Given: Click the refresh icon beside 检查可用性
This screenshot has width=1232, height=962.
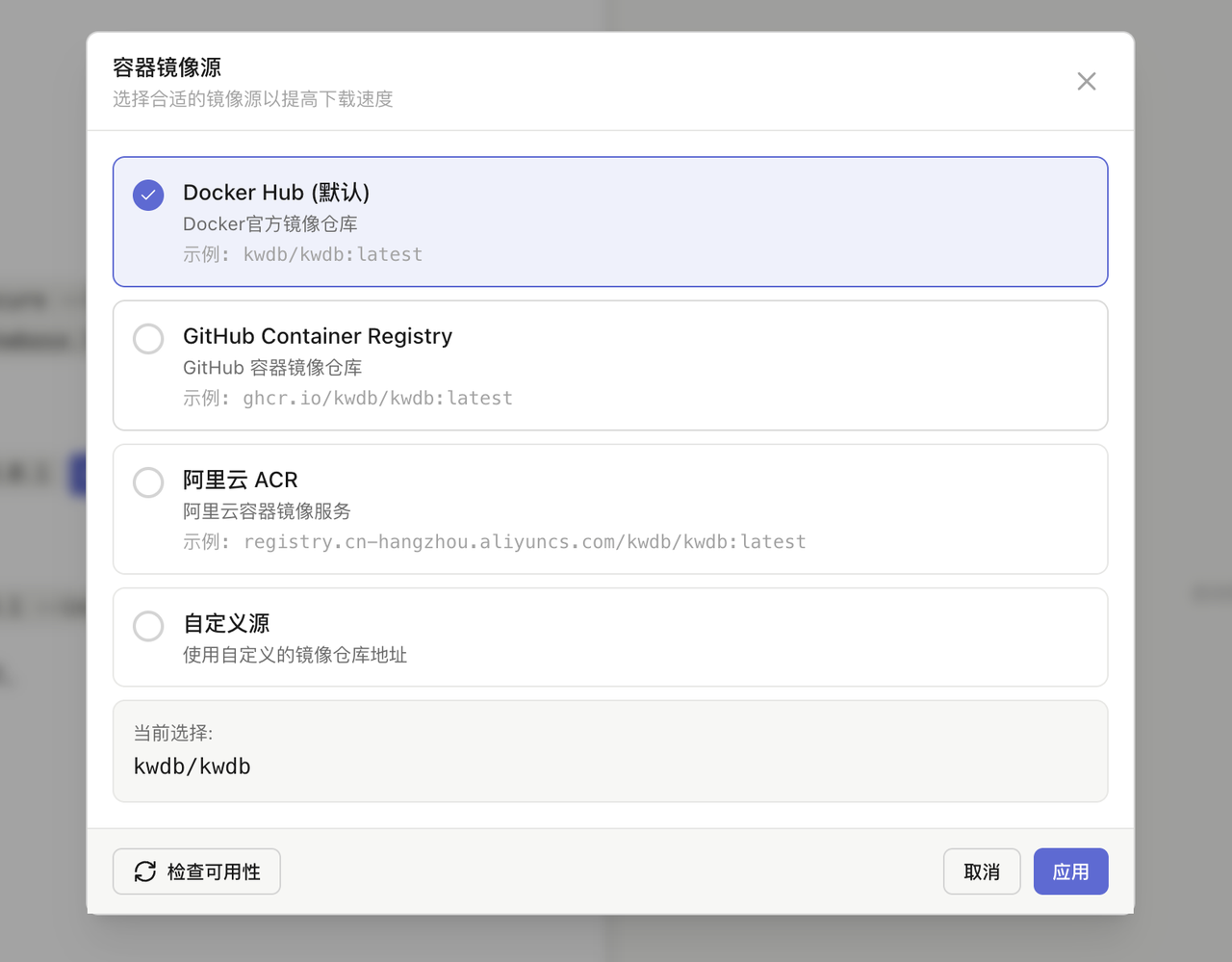Looking at the screenshot, I should [145, 871].
